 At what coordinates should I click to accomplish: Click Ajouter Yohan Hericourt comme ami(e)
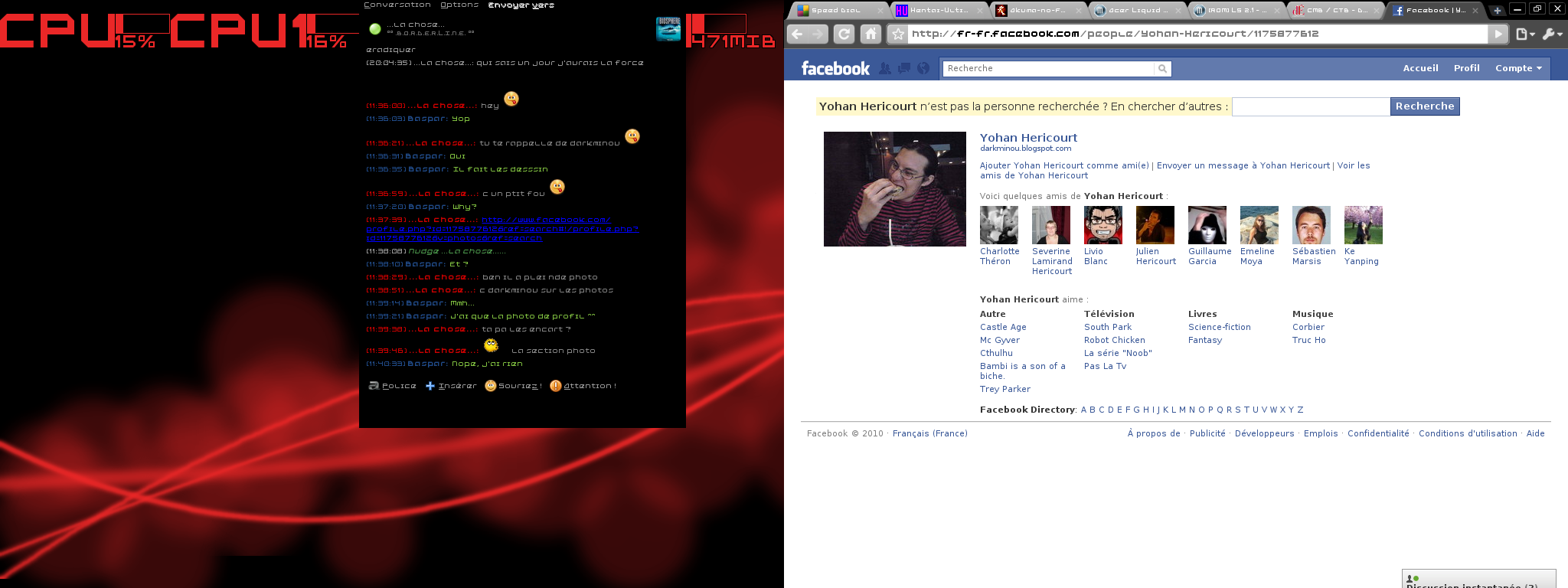(x=1064, y=165)
